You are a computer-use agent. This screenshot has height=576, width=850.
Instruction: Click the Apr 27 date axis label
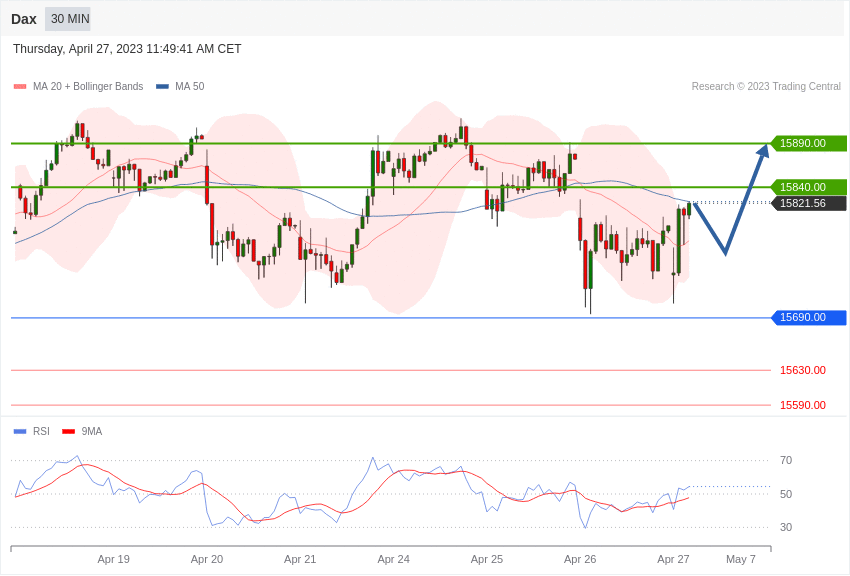673,559
